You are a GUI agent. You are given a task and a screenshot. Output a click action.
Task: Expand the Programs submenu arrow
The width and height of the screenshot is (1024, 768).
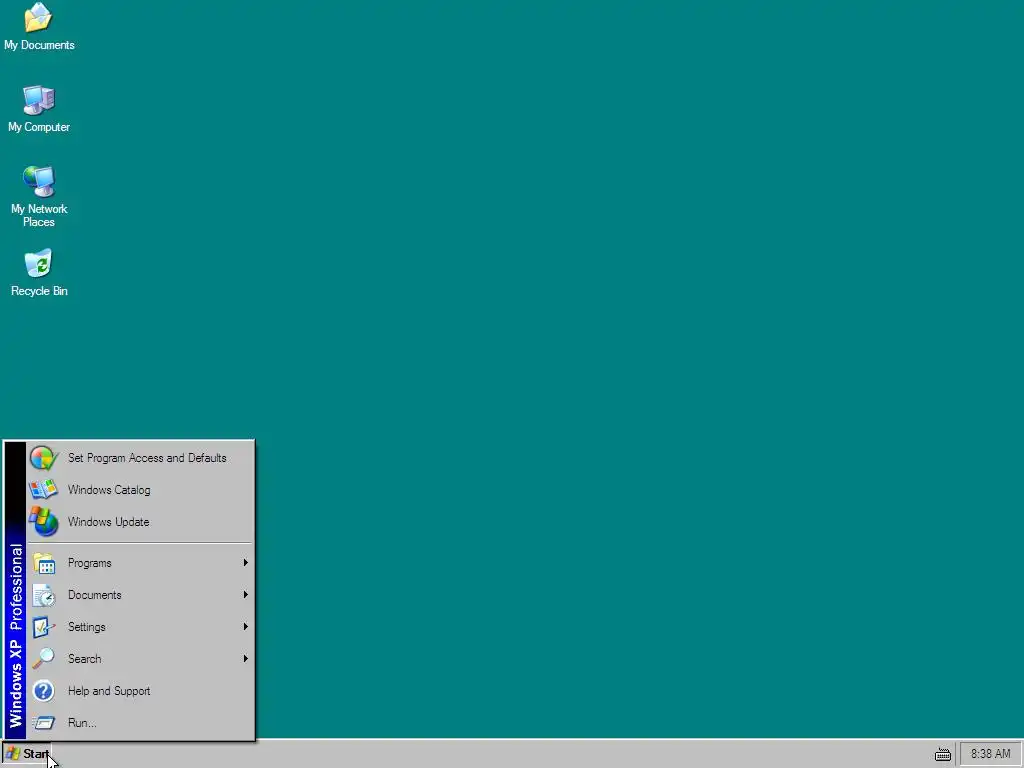(246, 563)
